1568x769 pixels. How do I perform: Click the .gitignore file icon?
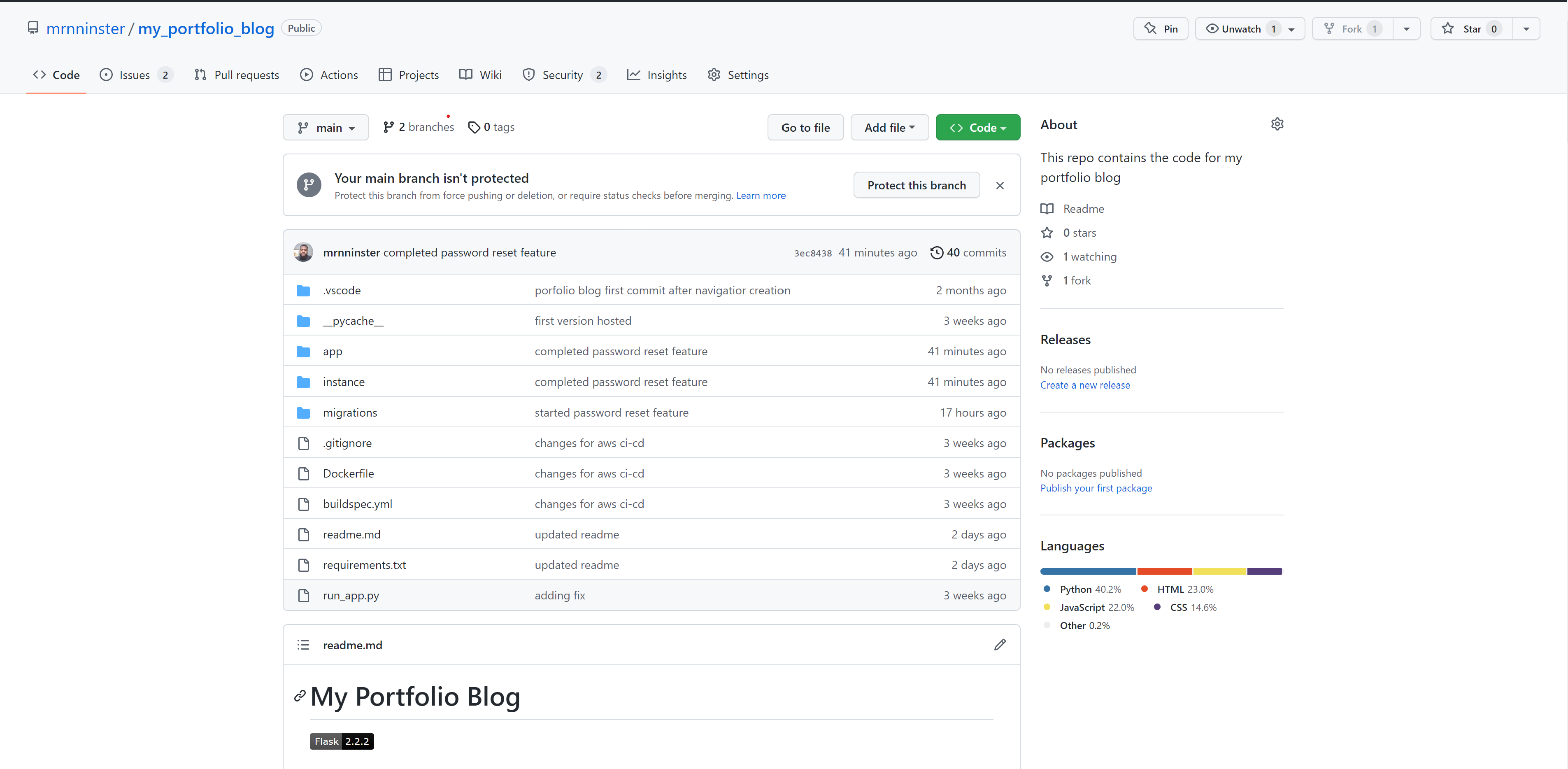303,443
